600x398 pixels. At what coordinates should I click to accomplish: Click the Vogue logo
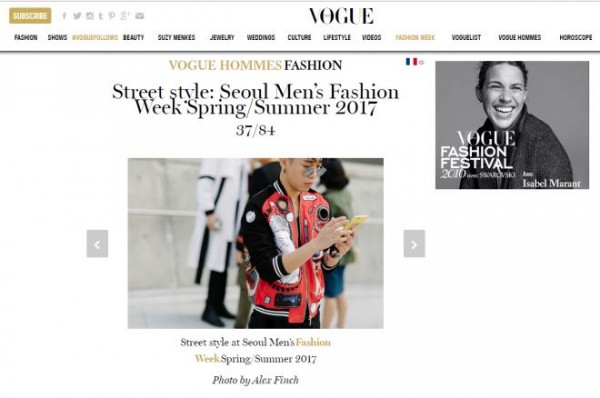click(341, 16)
